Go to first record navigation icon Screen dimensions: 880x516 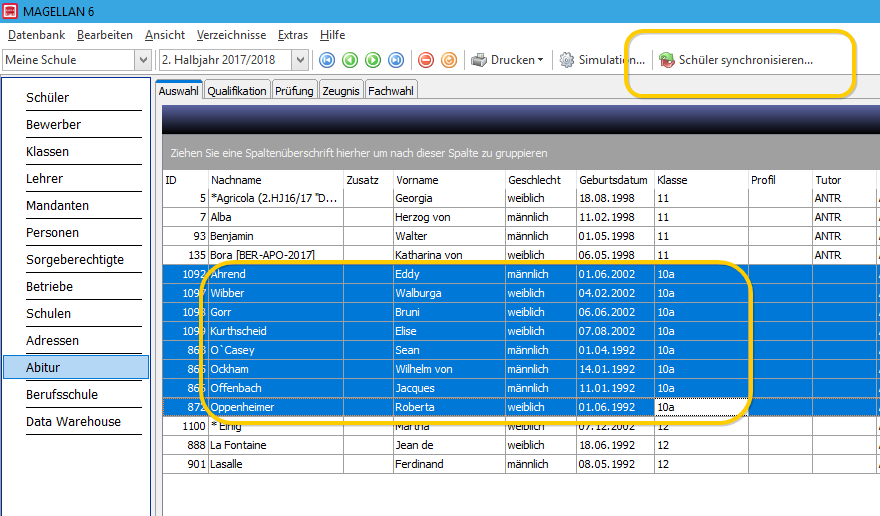327,60
